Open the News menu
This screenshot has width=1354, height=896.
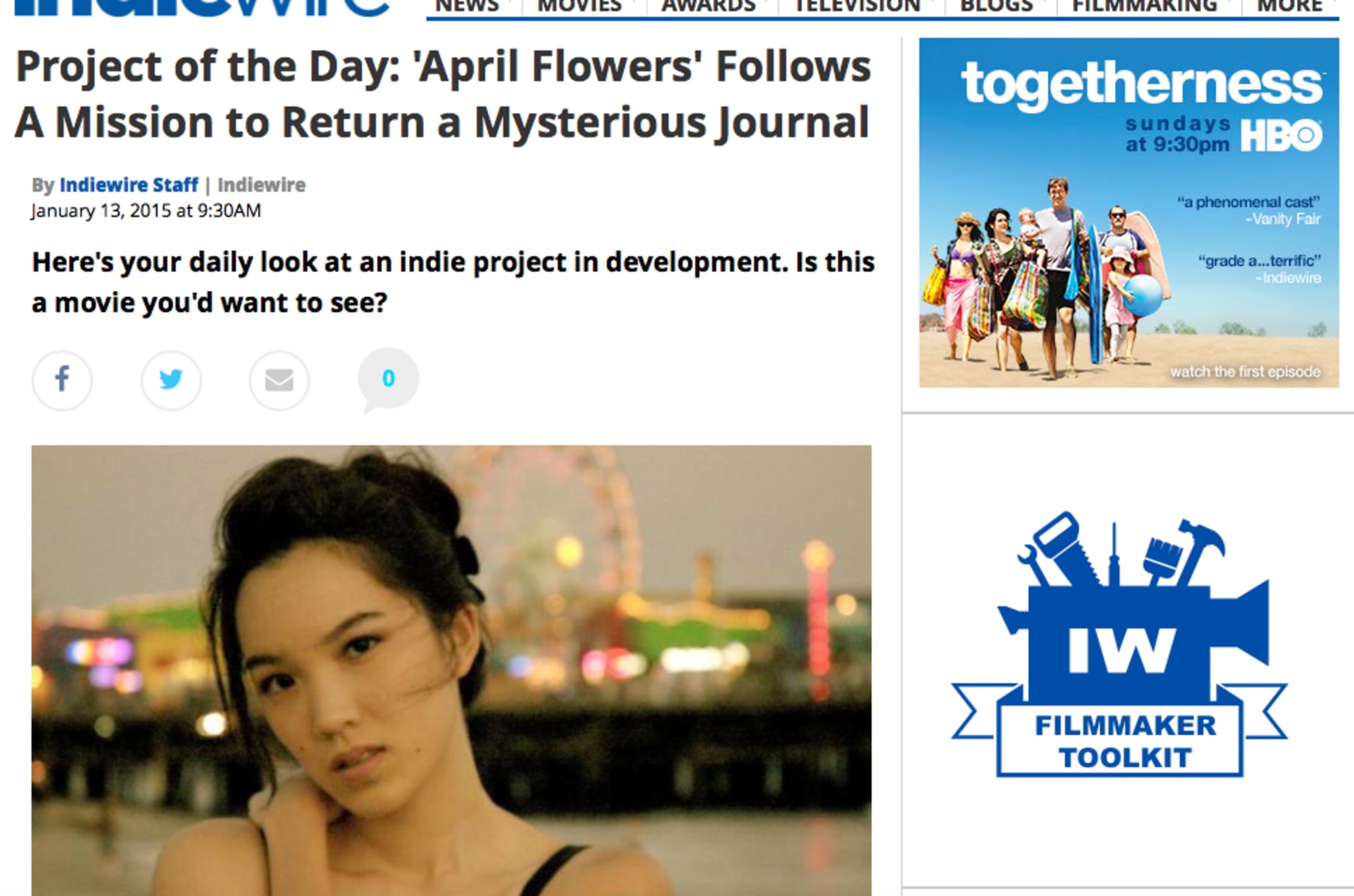pos(468,7)
